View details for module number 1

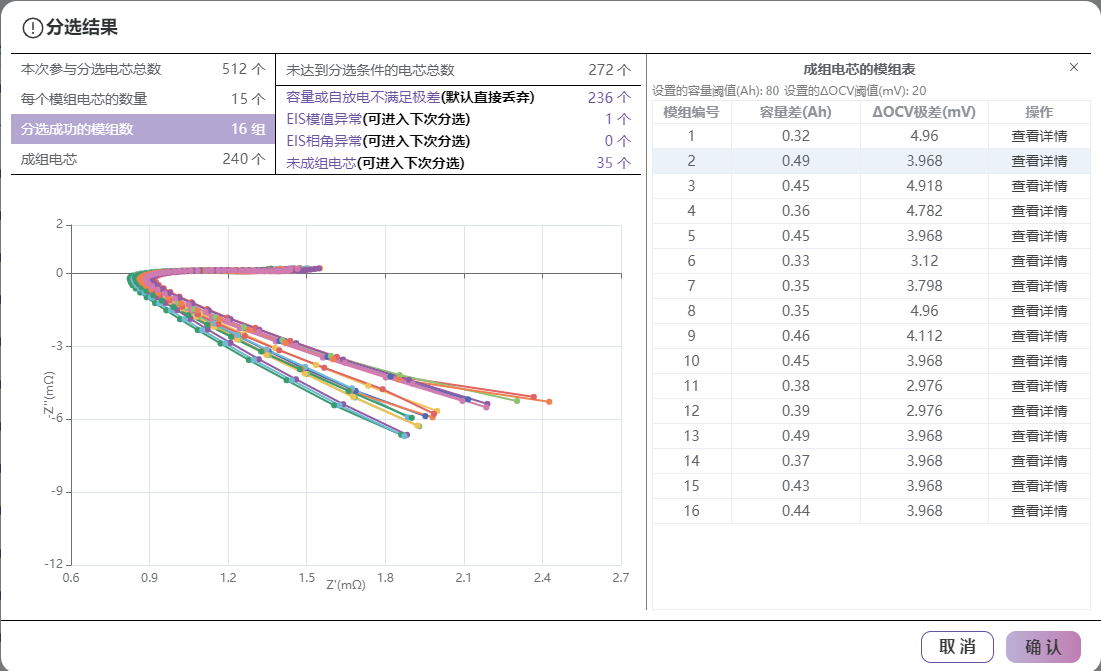1038,136
